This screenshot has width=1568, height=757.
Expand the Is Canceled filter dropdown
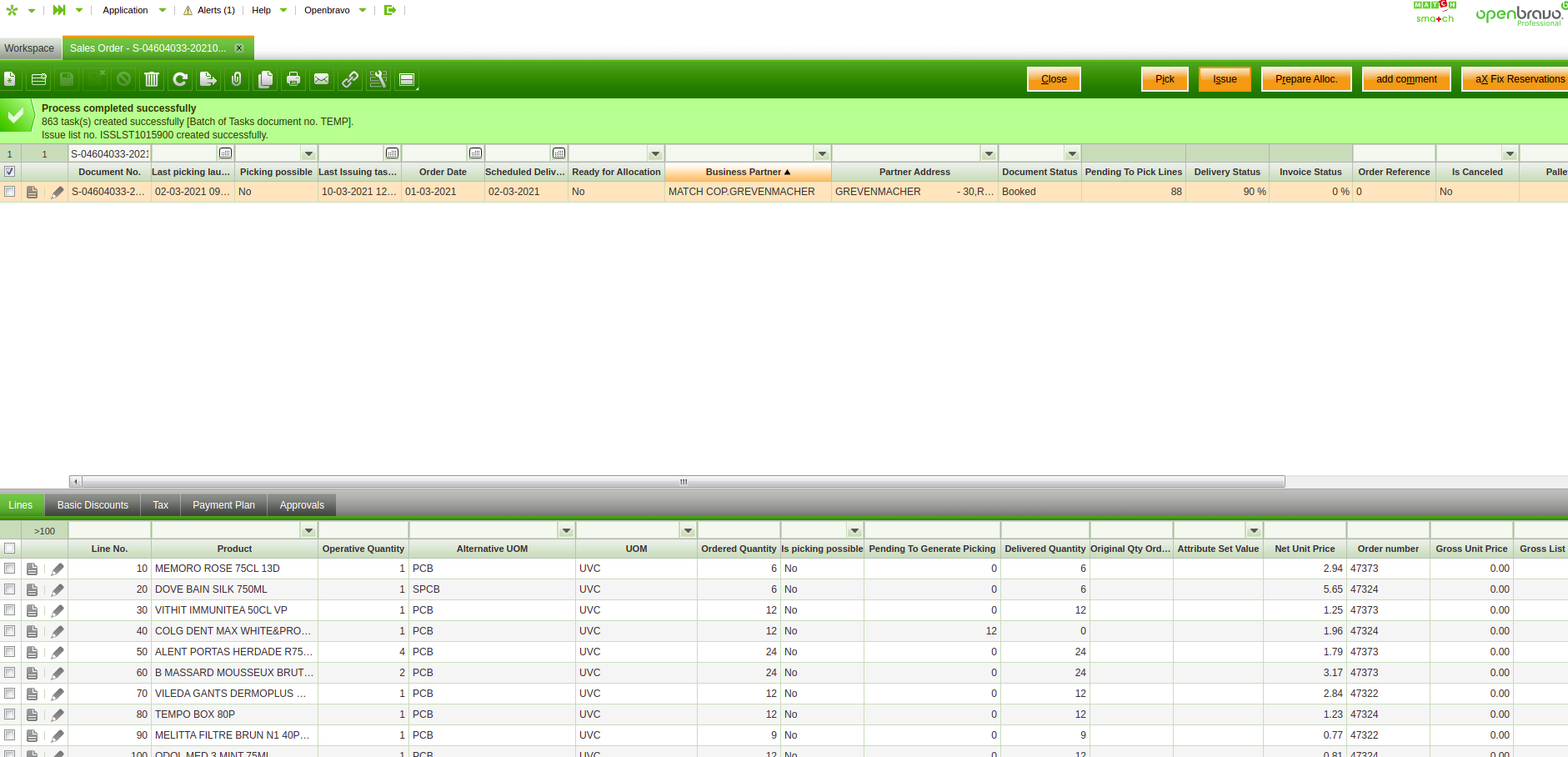tap(1509, 153)
